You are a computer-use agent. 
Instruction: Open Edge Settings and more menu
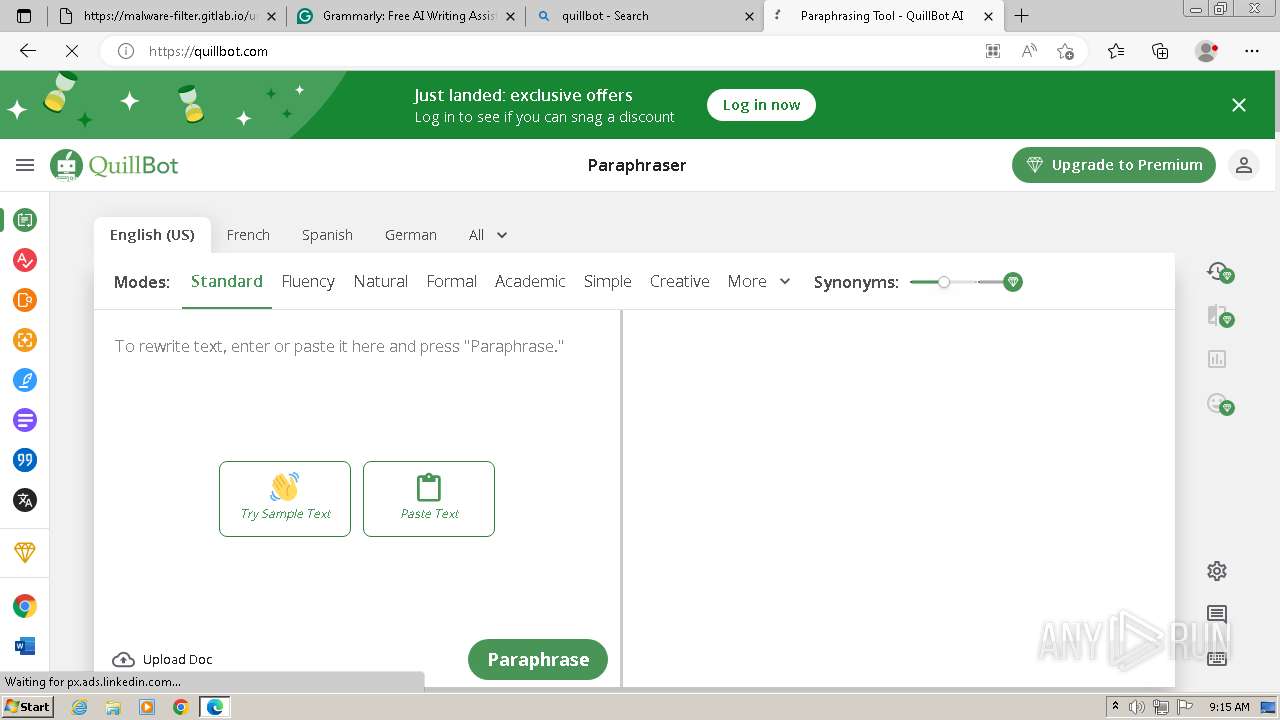click(1252, 51)
